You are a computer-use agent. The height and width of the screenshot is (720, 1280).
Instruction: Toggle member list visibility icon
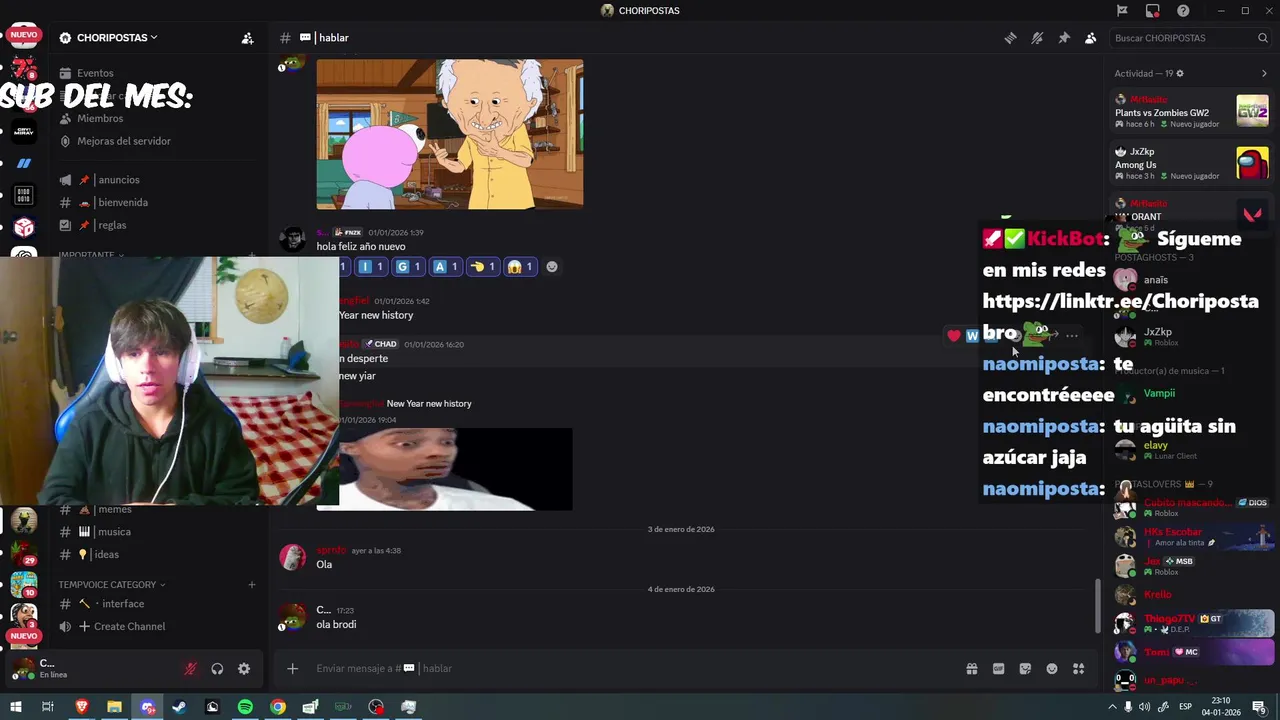click(x=1090, y=38)
